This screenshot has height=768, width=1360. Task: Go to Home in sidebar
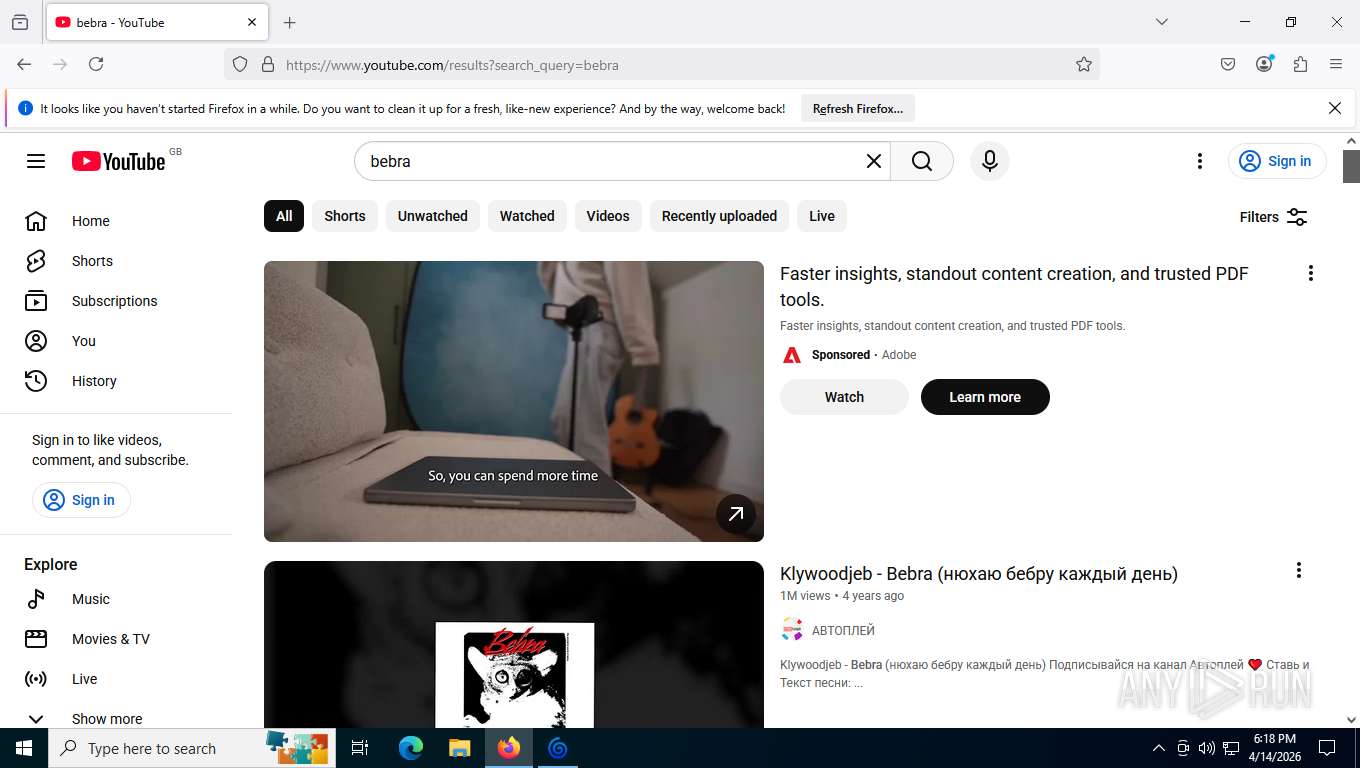pos(116,221)
